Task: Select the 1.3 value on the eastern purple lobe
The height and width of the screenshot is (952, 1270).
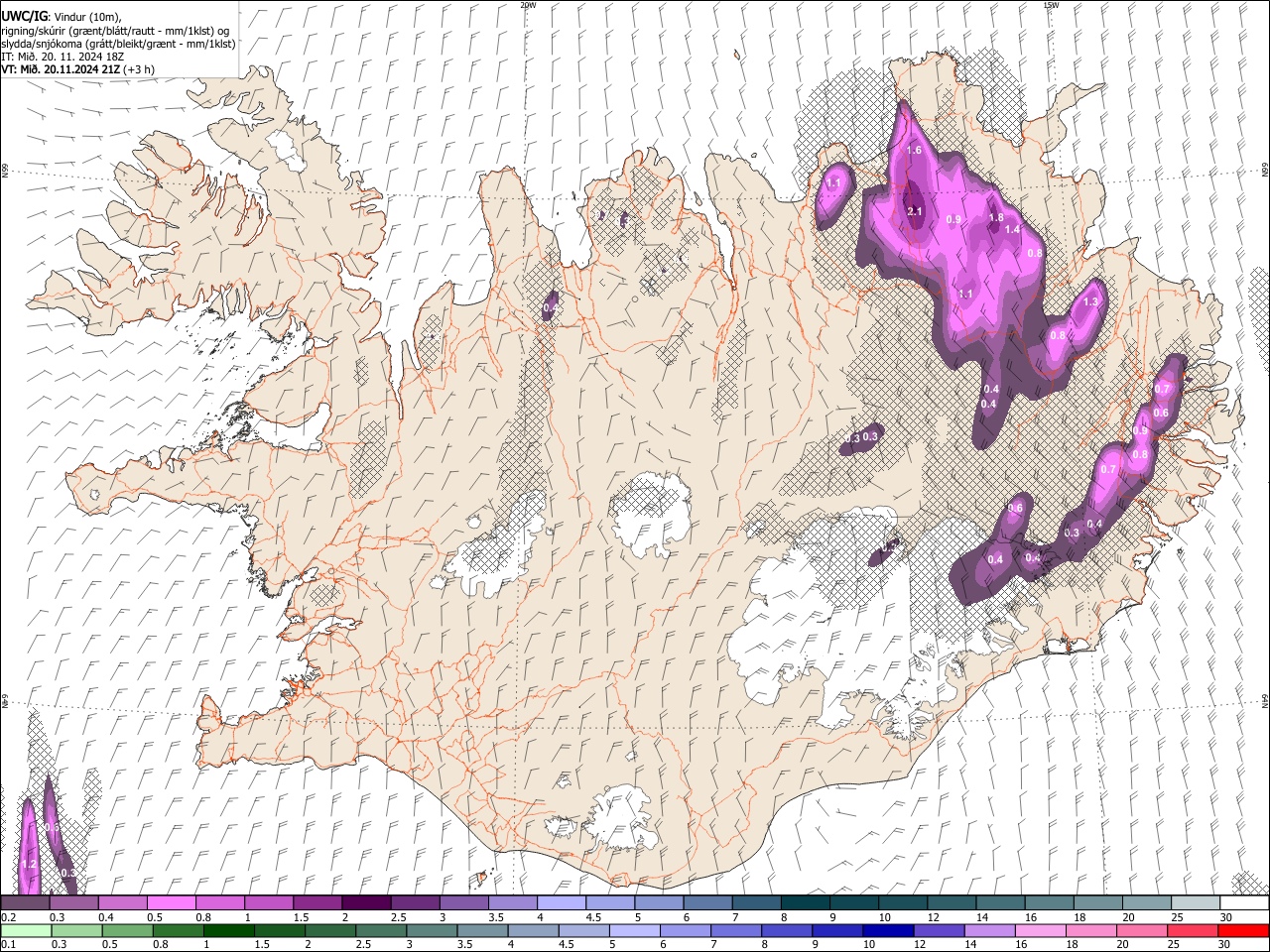Action: coord(1090,301)
